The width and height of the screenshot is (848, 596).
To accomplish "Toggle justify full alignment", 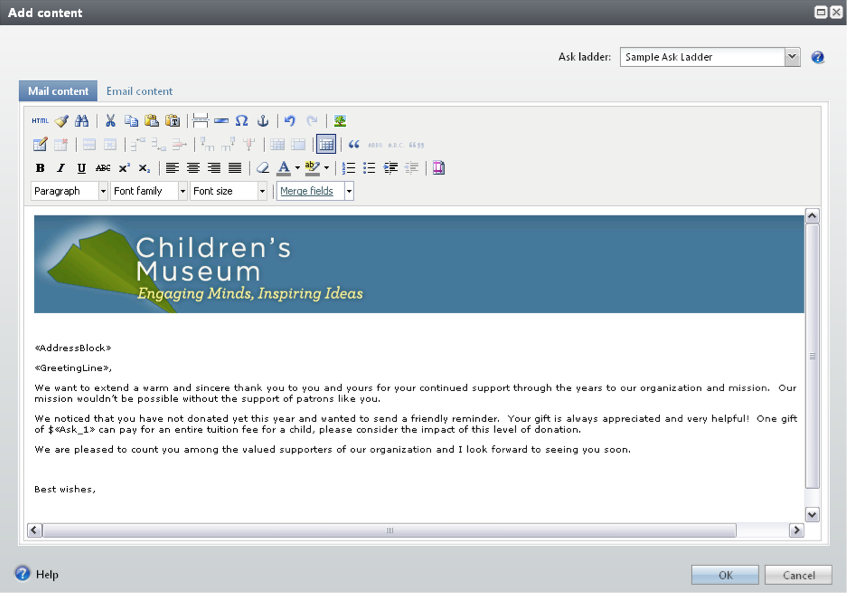I will [x=235, y=168].
